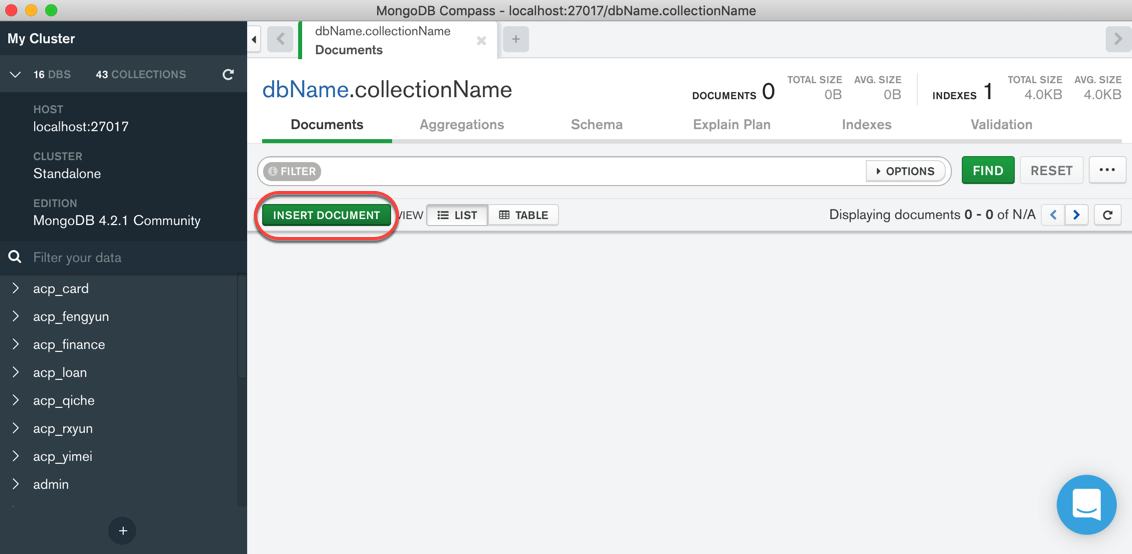Expand the acp_qiche database
Screen dimensions: 1132x554
pyautogui.click(x=15, y=401)
